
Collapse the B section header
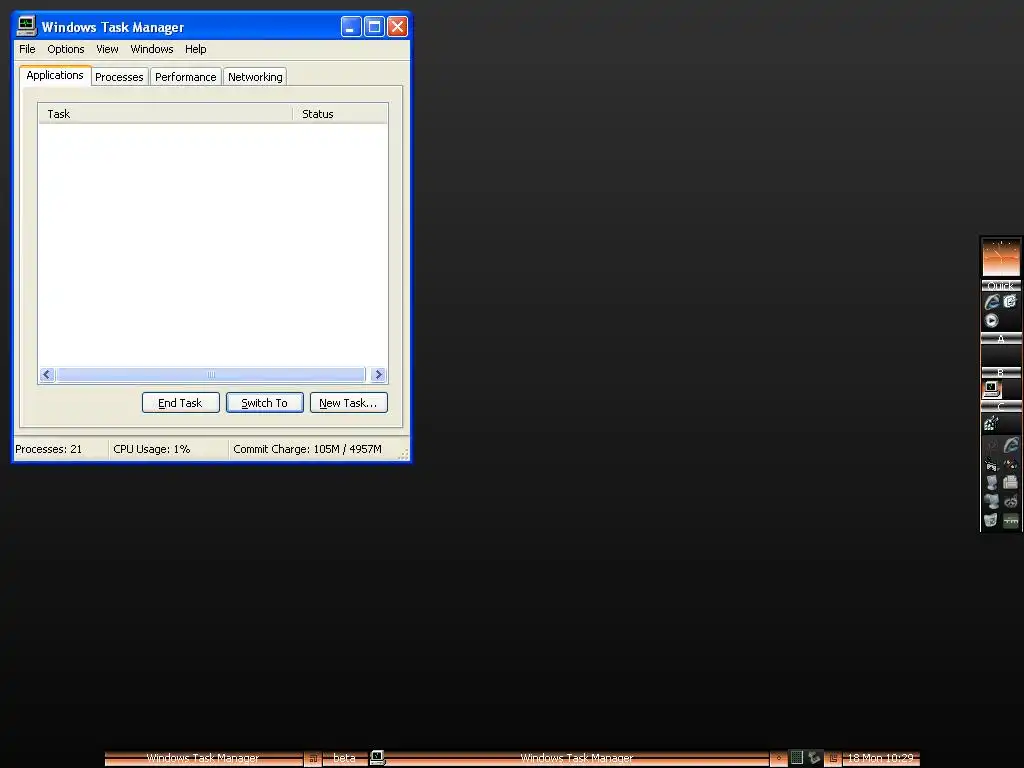[1001, 373]
